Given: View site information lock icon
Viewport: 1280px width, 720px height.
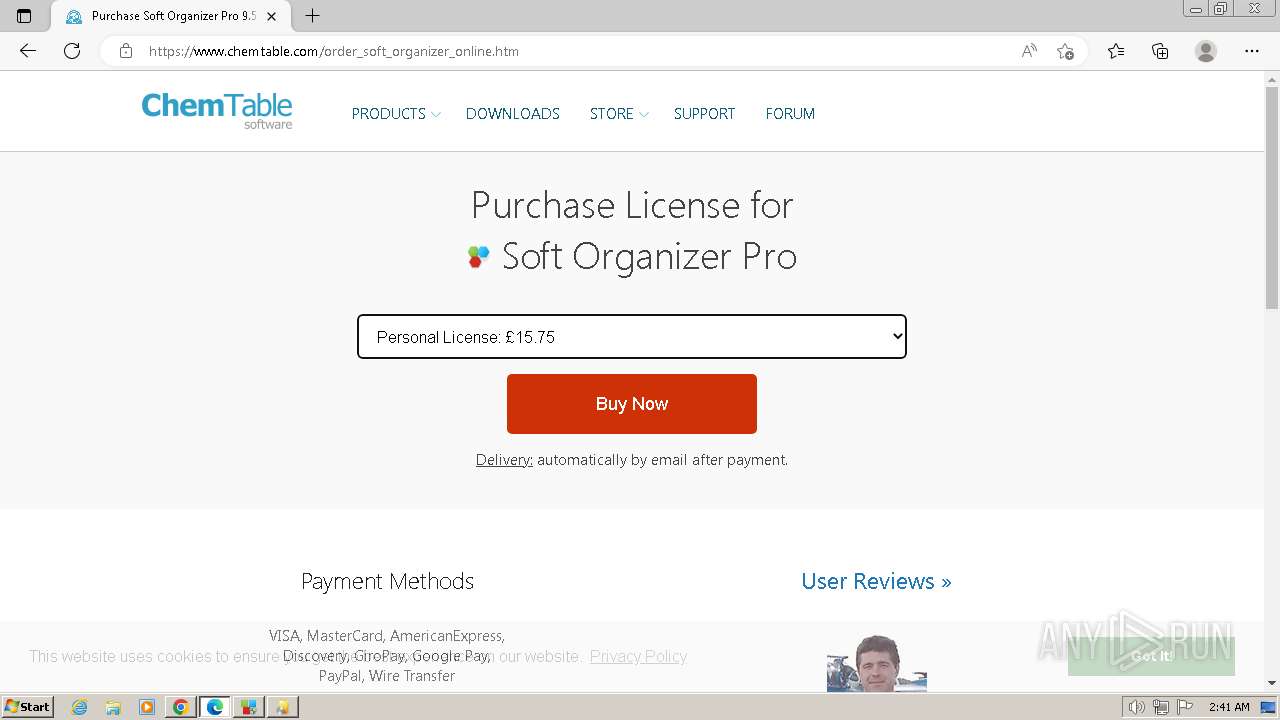Looking at the screenshot, I should coord(126,51).
